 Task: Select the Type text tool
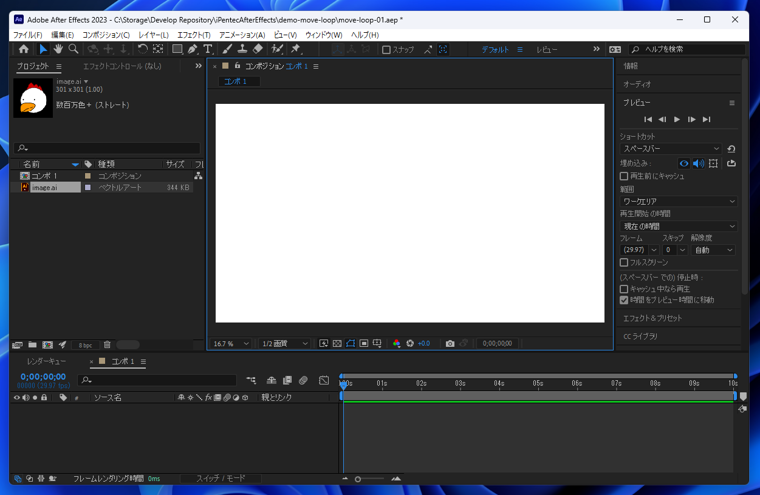tap(208, 49)
